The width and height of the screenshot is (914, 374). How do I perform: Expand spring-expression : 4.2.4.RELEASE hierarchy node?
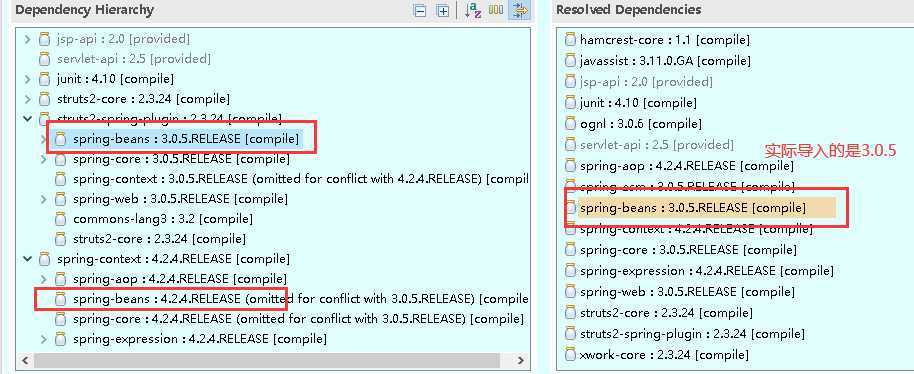pos(44,338)
